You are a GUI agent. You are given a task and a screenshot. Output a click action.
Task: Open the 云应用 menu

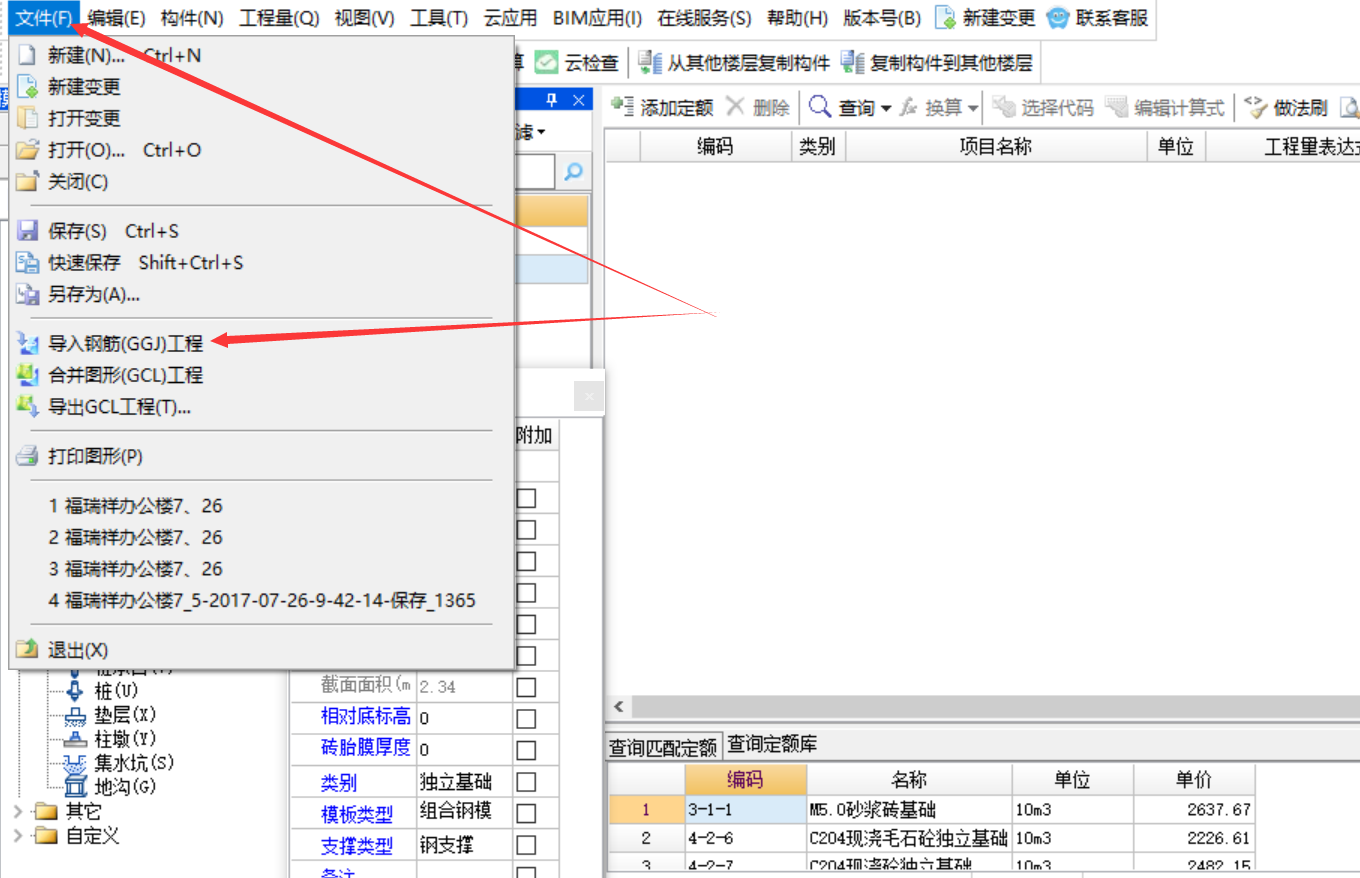(x=510, y=18)
